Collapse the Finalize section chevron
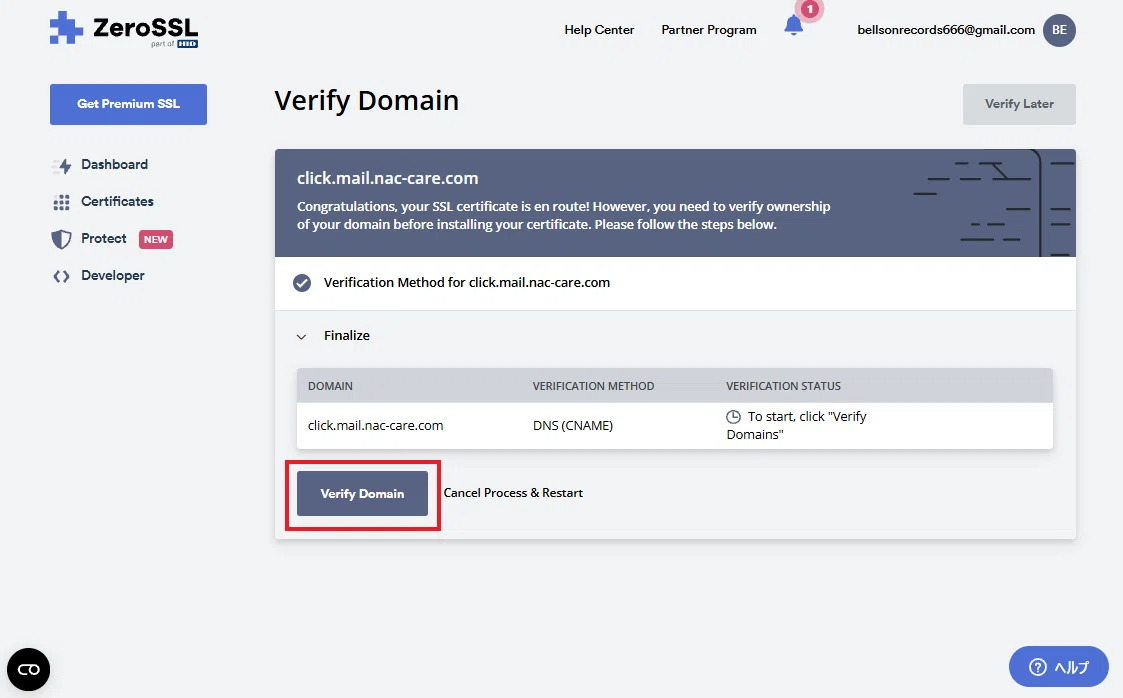 (302, 336)
